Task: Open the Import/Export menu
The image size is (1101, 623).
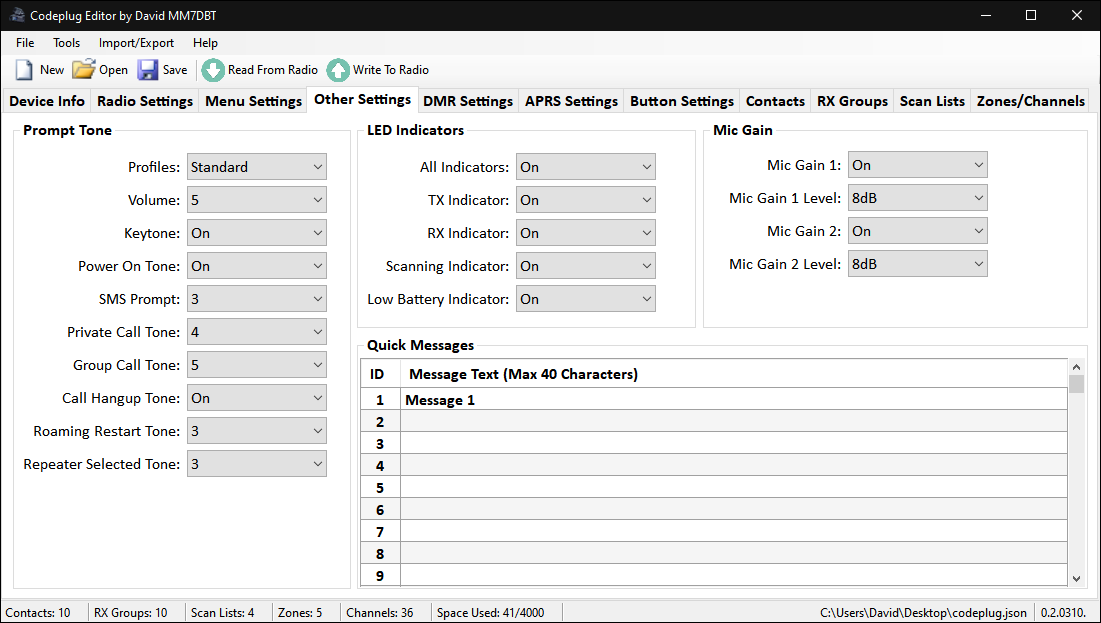Action: click(136, 43)
